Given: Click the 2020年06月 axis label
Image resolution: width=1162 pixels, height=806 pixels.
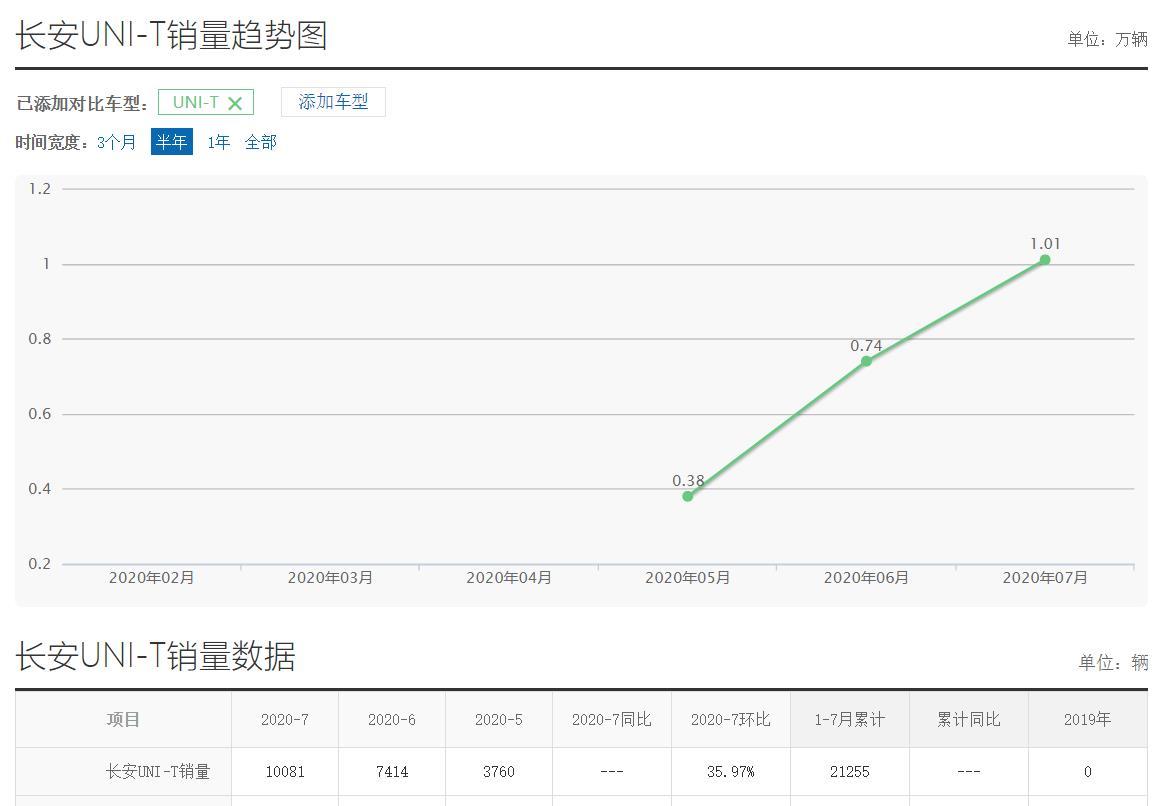Looking at the screenshot, I should 866,578.
